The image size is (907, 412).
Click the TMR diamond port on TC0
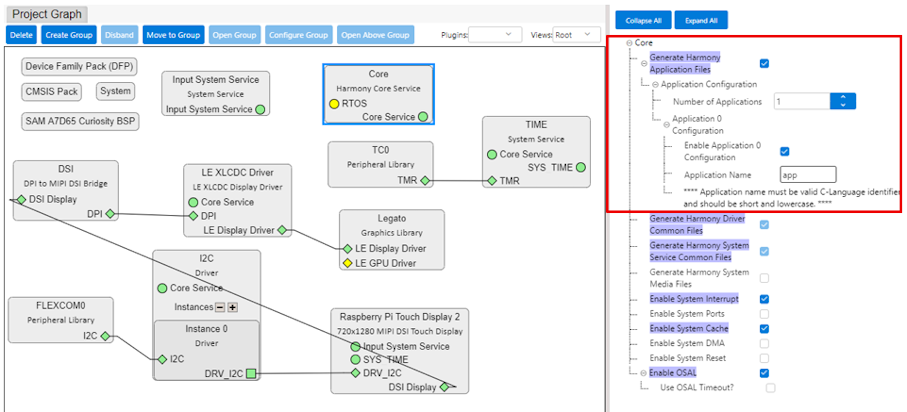[424, 181]
